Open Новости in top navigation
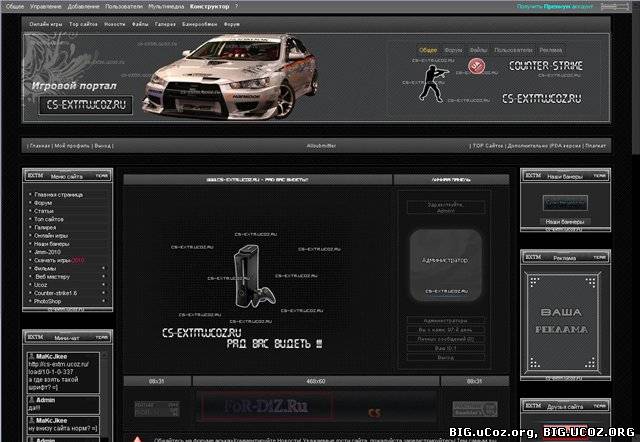This screenshot has width=640, height=442. coord(115,24)
